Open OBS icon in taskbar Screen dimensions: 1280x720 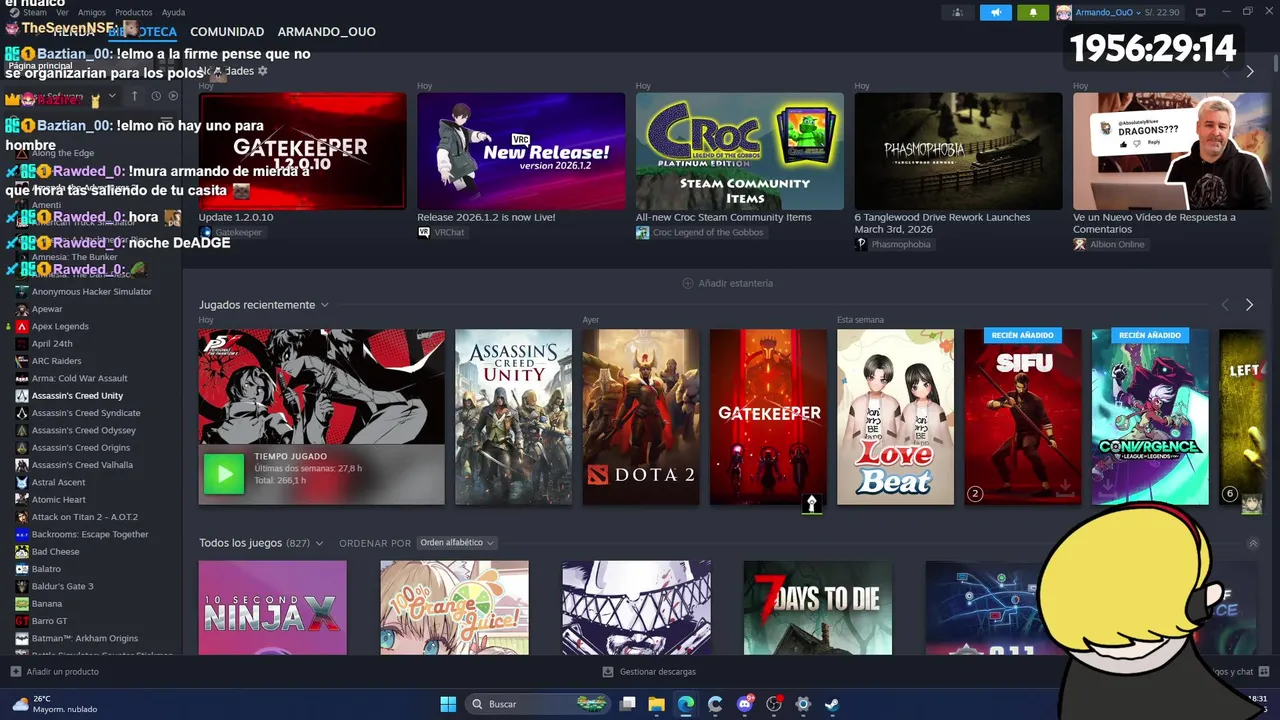pos(773,704)
